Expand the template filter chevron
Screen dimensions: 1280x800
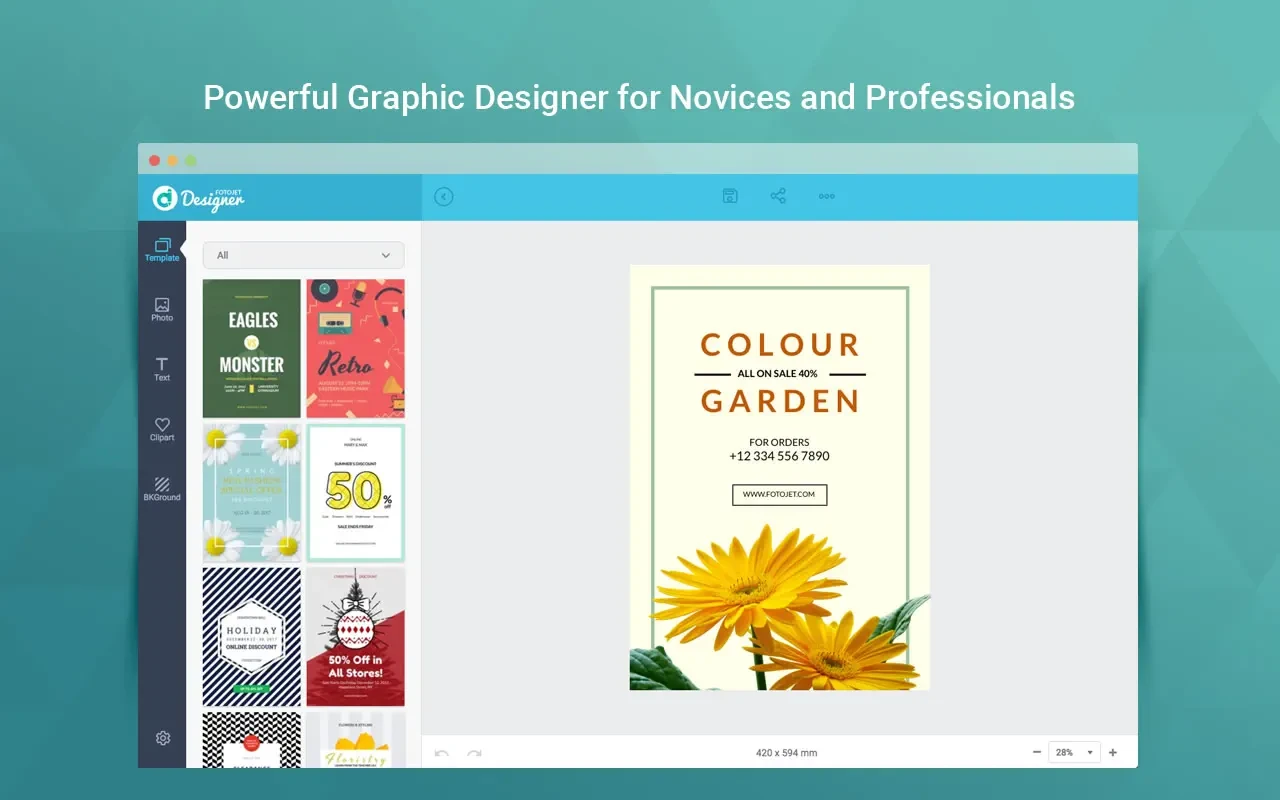(386, 255)
